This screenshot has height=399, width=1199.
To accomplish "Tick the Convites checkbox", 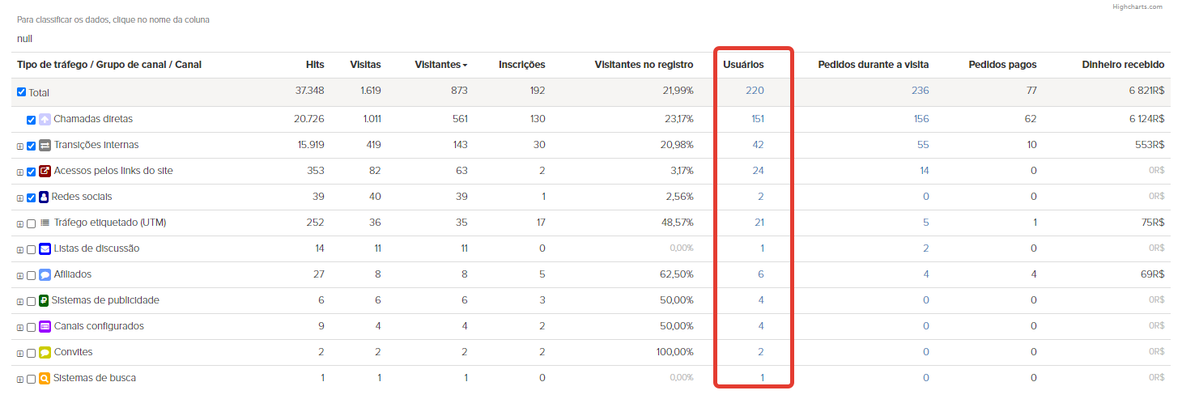I will 31,352.
